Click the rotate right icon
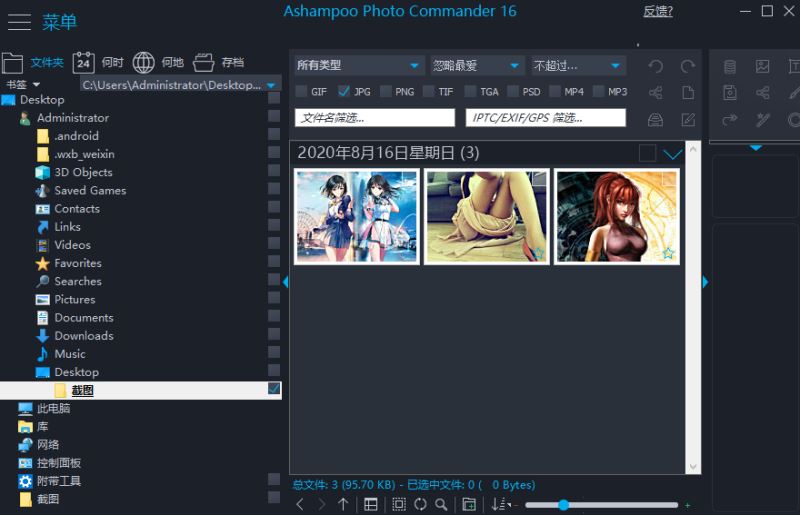800x515 pixels. click(688, 66)
